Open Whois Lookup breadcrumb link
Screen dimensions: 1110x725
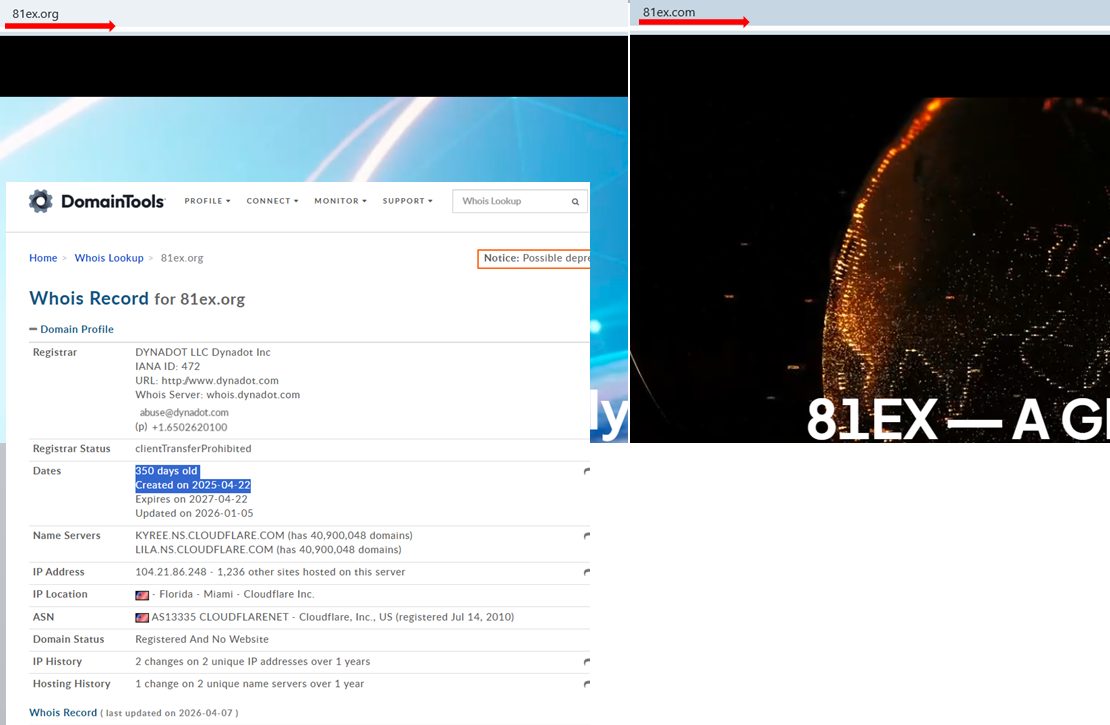coord(109,258)
